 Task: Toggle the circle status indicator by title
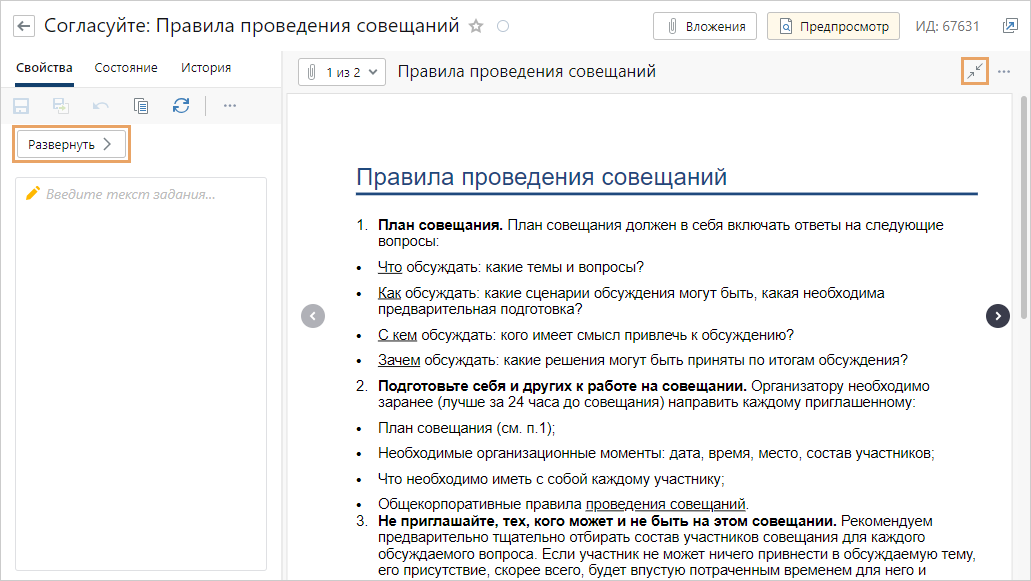[x=502, y=27]
